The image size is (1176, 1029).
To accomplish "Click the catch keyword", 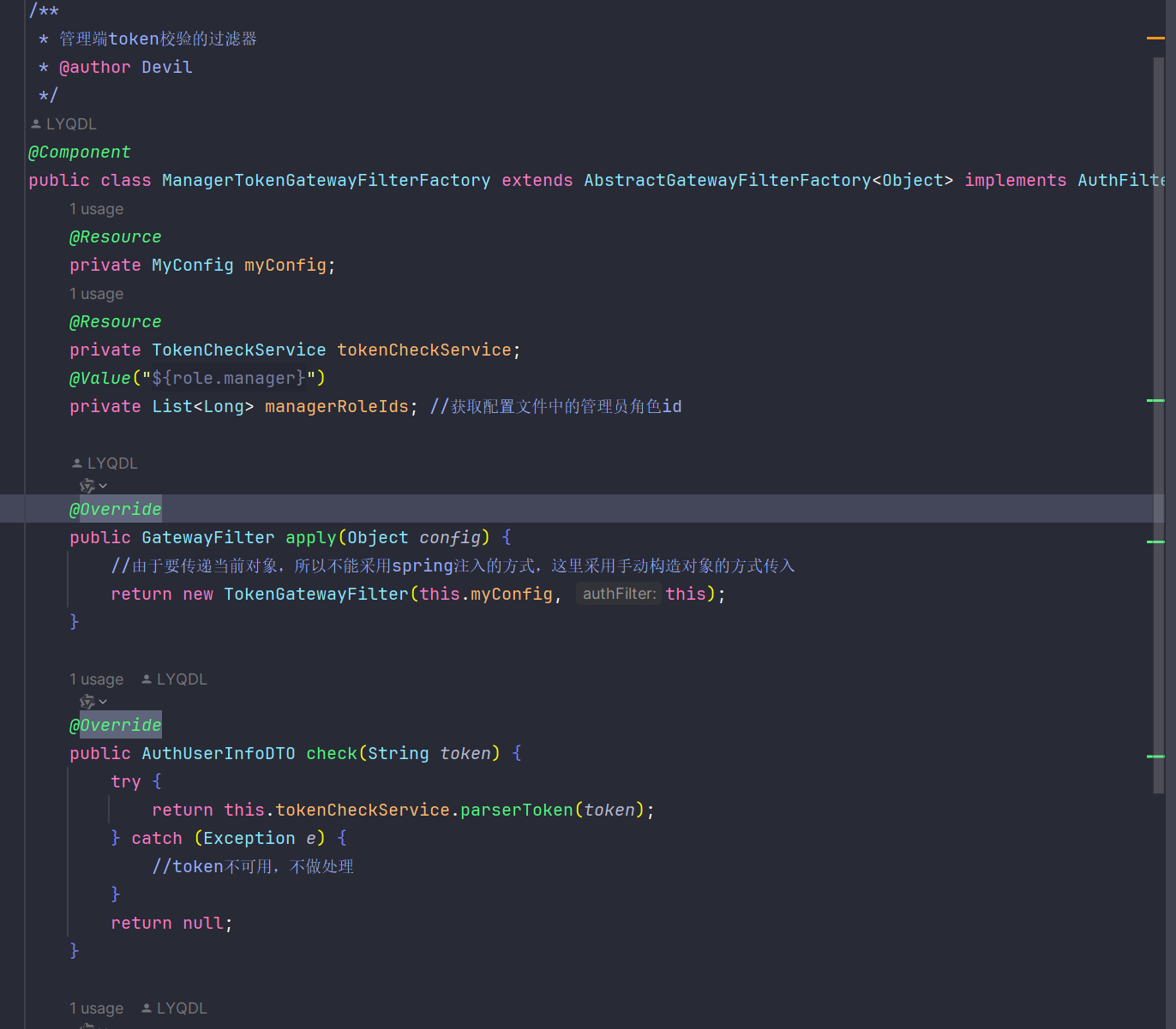I will pos(157,839).
